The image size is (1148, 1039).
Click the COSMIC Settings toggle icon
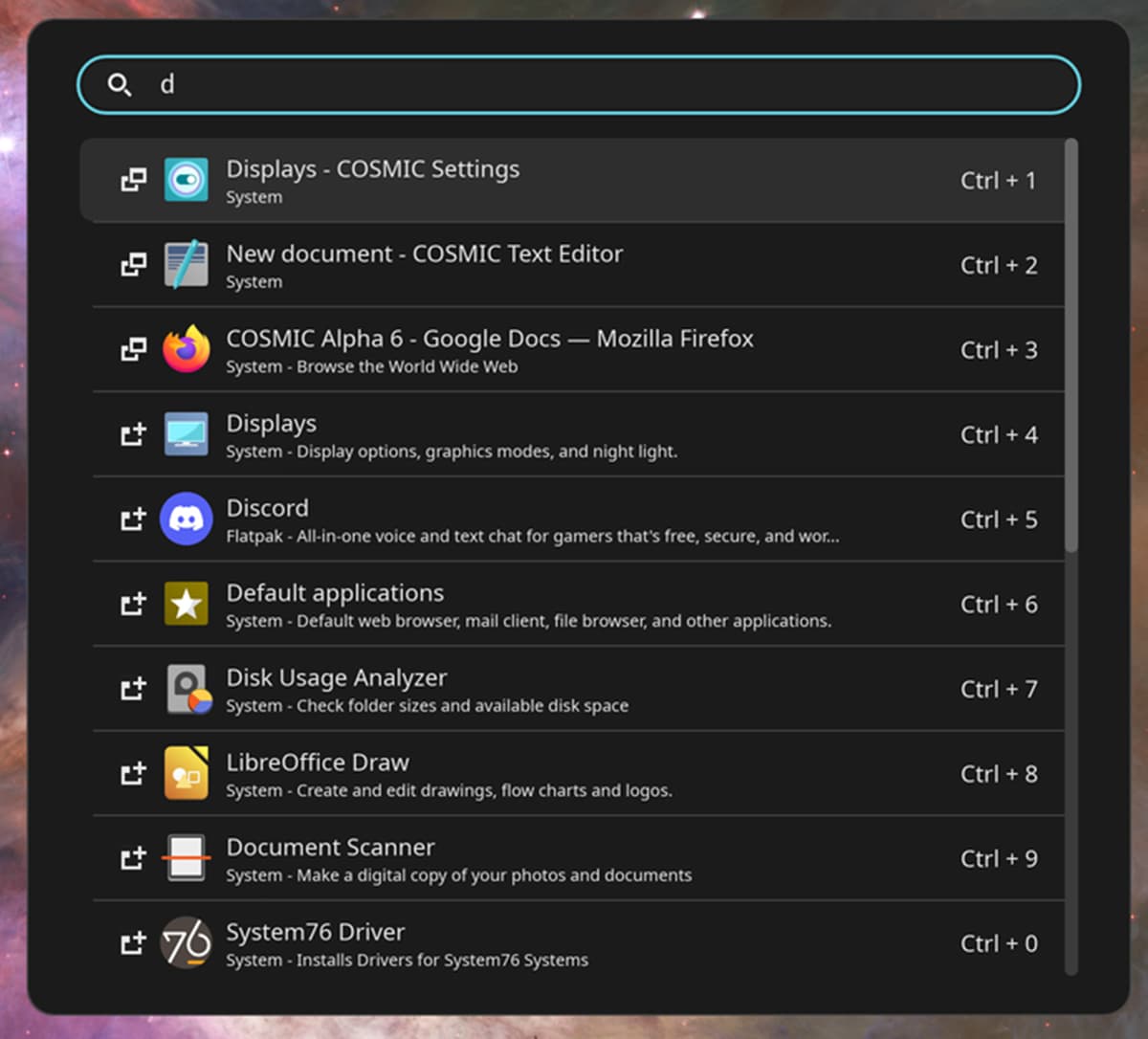(x=186, y=180)
